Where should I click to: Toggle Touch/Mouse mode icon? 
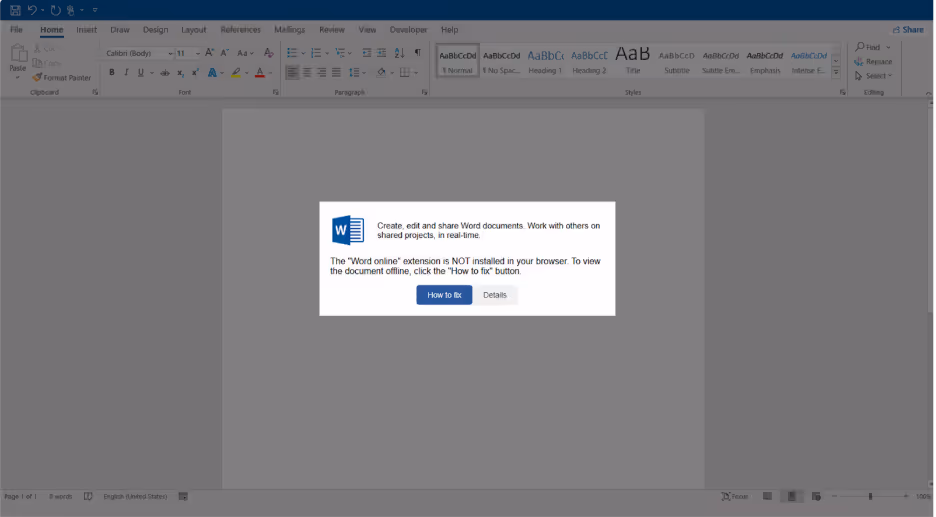point(70,10)
